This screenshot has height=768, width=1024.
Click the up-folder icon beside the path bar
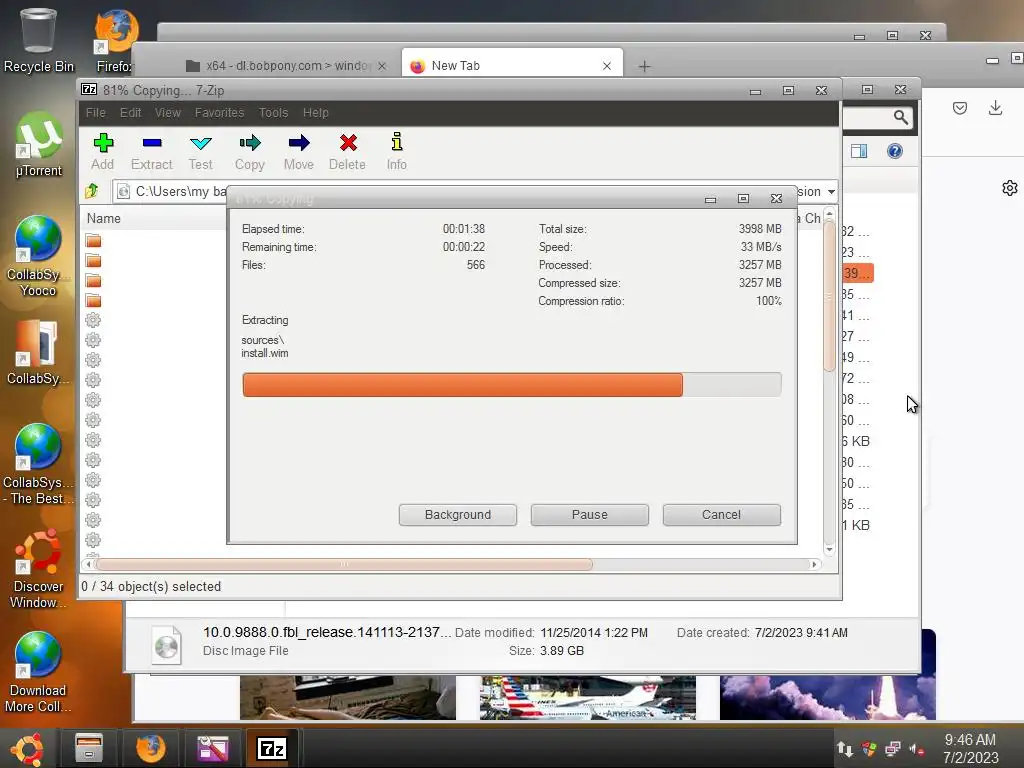pyautogui.click(x=92, y=191)
